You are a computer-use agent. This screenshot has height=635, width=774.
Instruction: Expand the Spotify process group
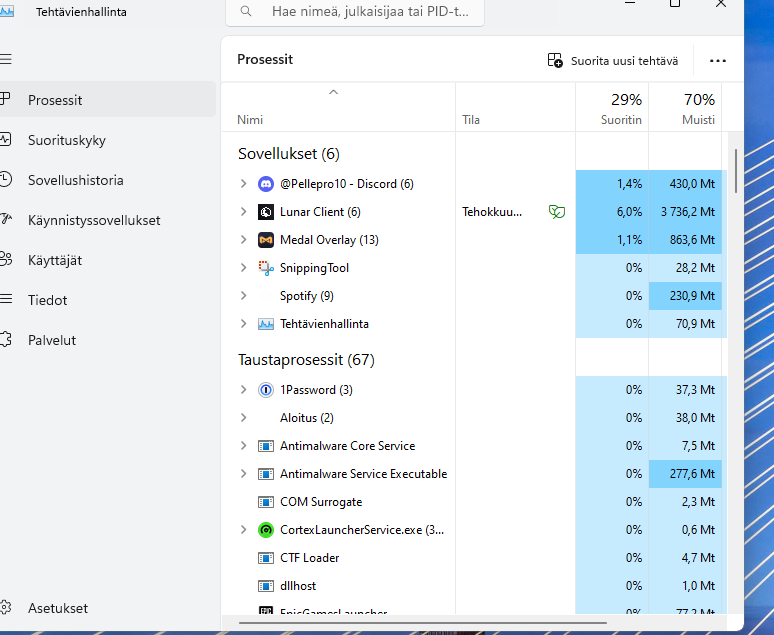click(243, 296)
